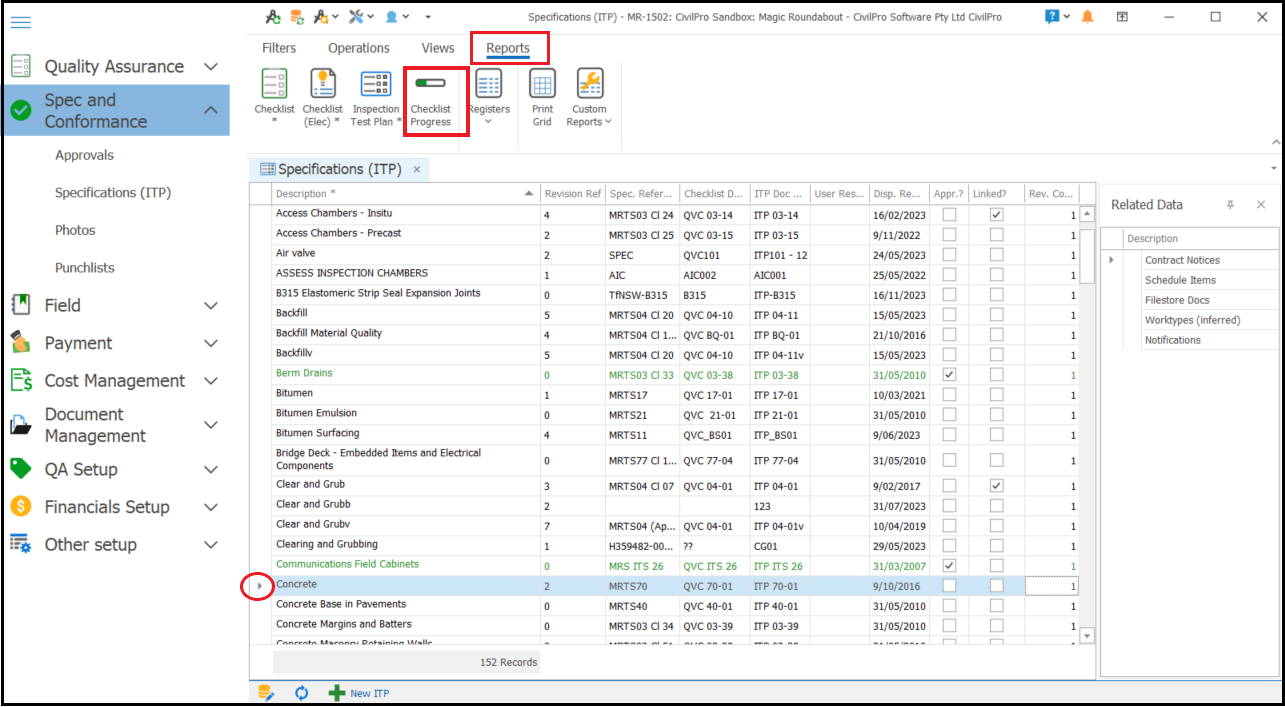Screen dimensions: 1285x707
Task: Expand the Cost Management section chevron
Action: 210,381
